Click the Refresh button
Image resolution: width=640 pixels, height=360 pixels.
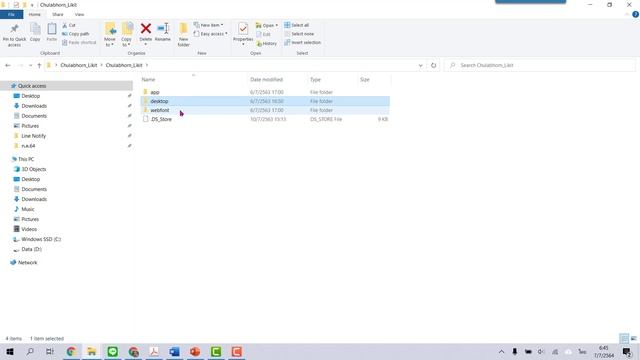pyautogui.click(x=433, y=65)
